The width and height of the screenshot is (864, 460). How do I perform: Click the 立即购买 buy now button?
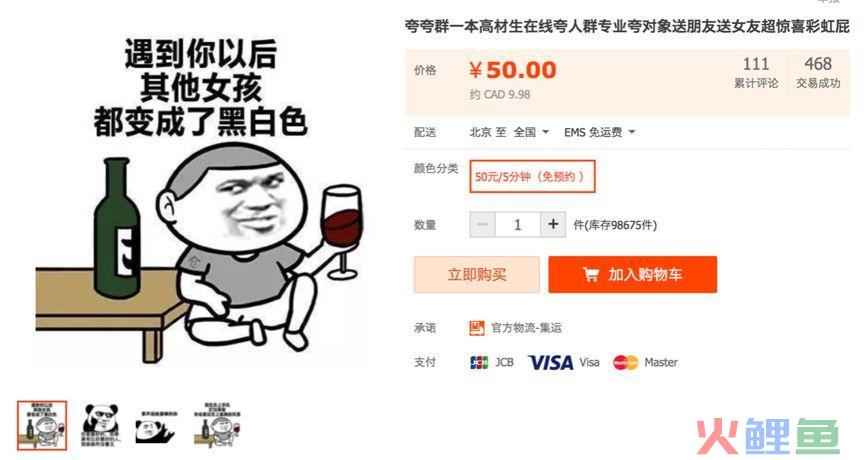(x=477, y=274)
